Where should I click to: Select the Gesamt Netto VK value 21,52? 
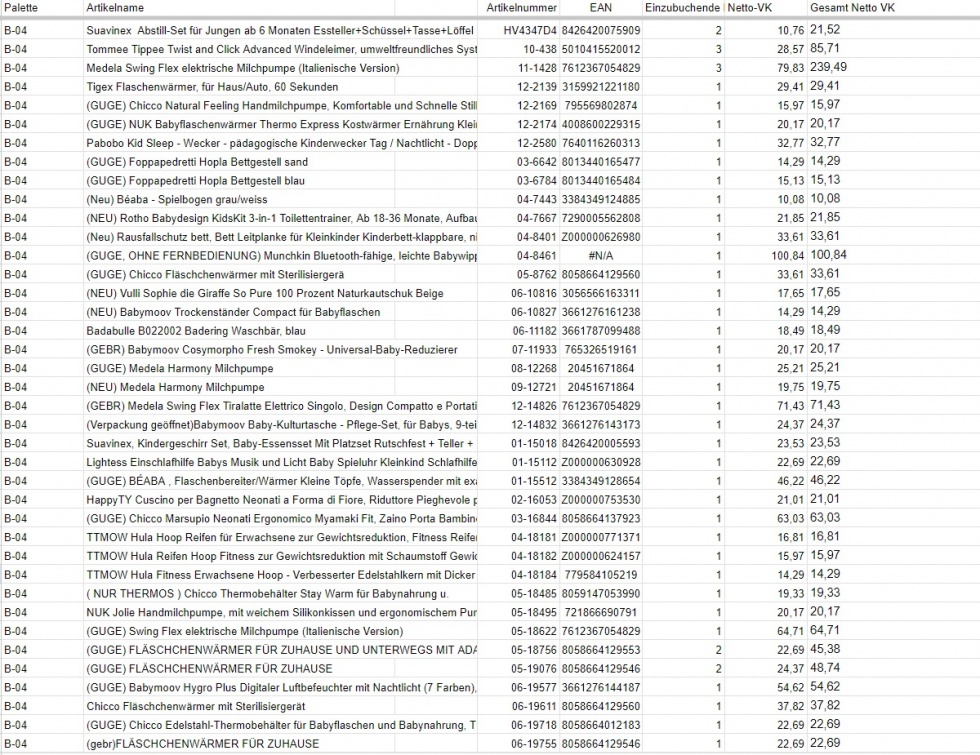tap(825, 29)
